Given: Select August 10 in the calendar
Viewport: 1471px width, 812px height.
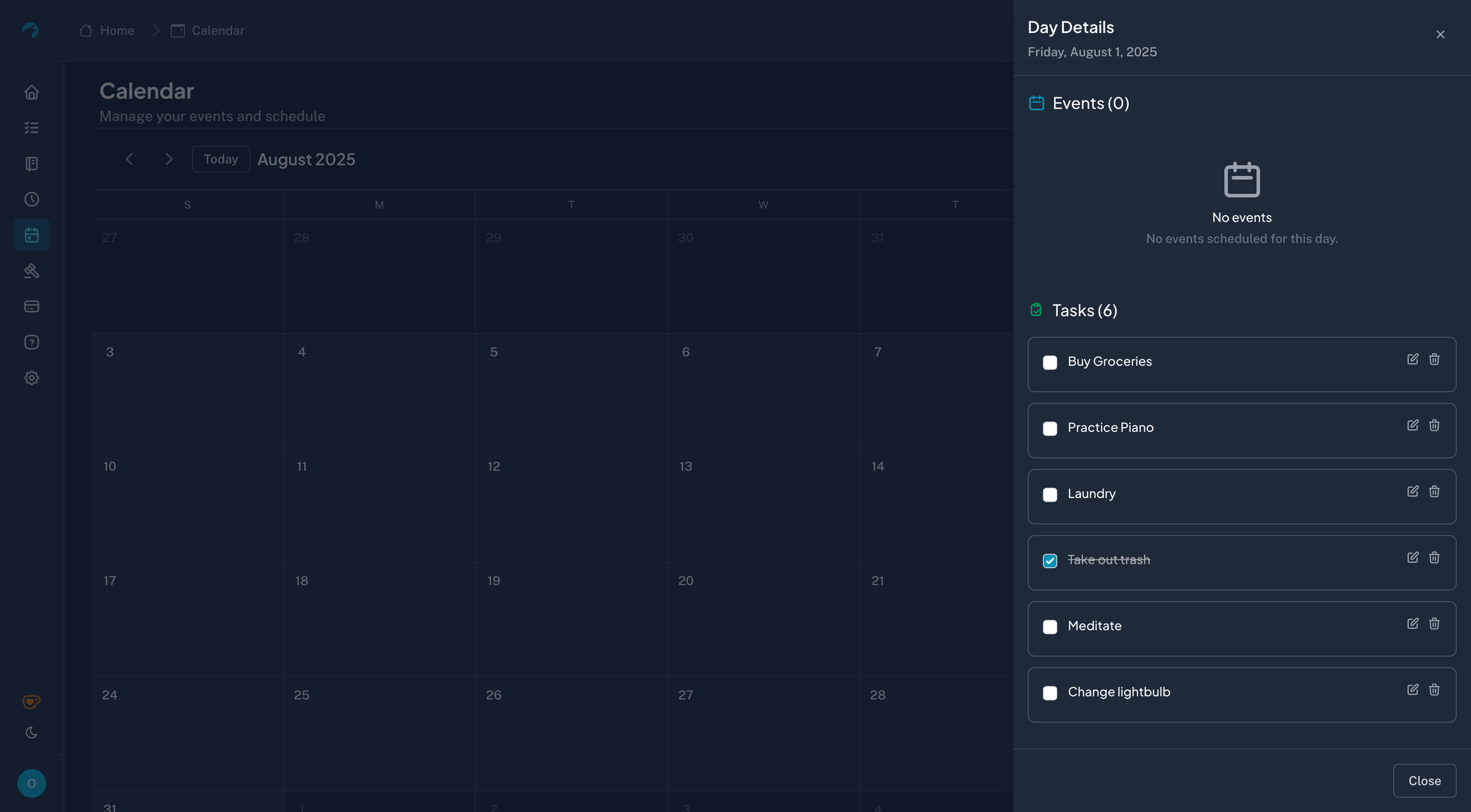Looking at the screenshot, I should (187, 505).
